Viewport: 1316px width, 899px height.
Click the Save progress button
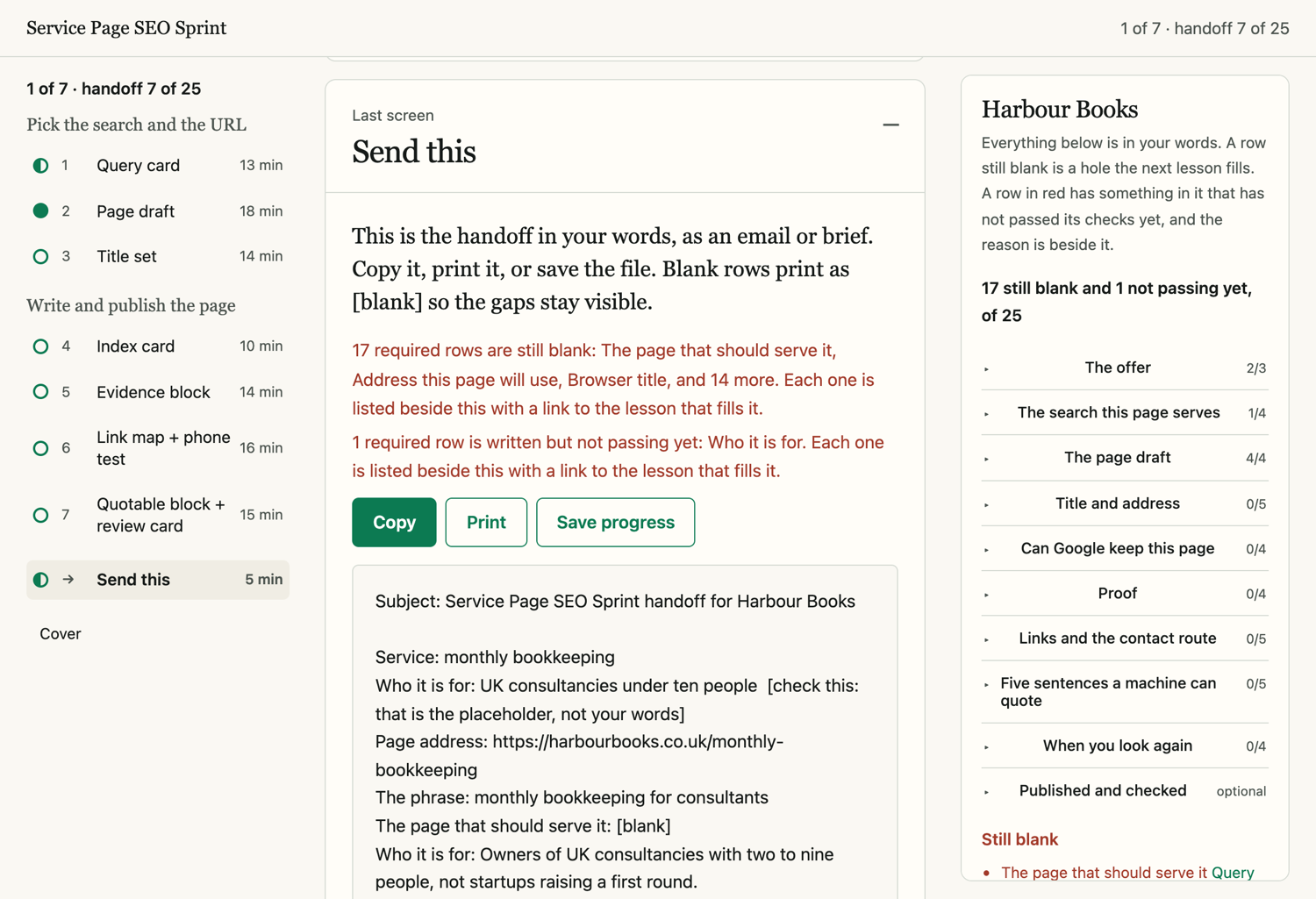616,522
